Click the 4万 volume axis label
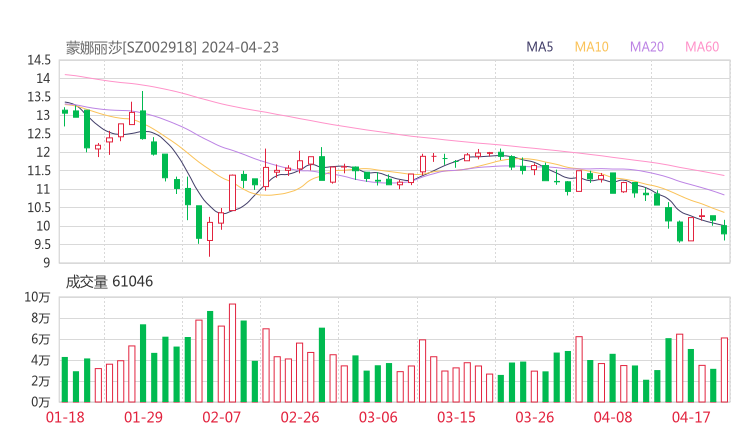Image resolution: width=740 pixels, height=440 pixels. (x=41, y=360)
